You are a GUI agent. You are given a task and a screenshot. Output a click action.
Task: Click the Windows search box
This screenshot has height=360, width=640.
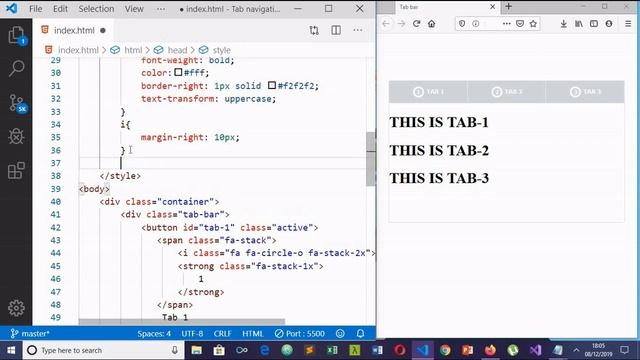pos(104,350)
